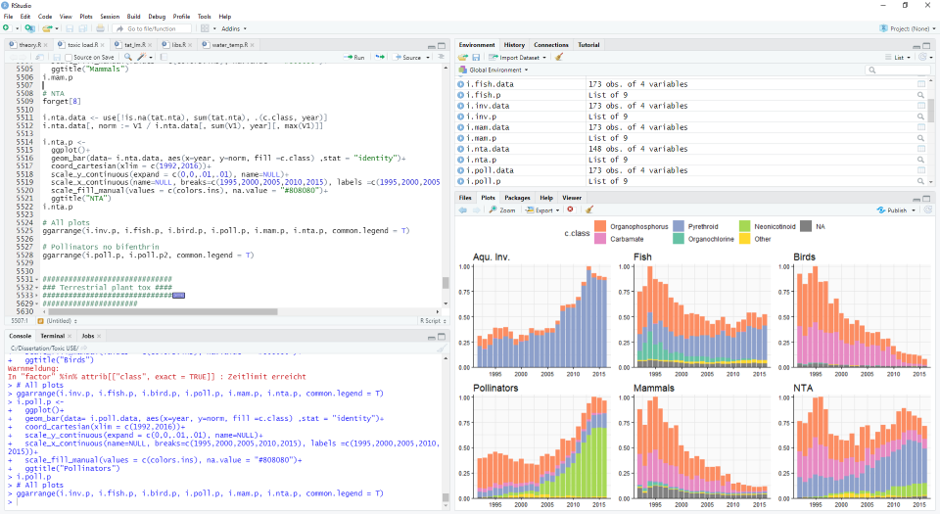Load workspace with the Environment folder icon

(463, 58)
